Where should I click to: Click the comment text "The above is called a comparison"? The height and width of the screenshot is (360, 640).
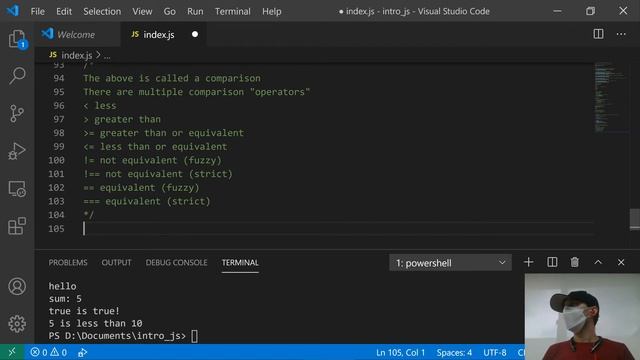172,78
